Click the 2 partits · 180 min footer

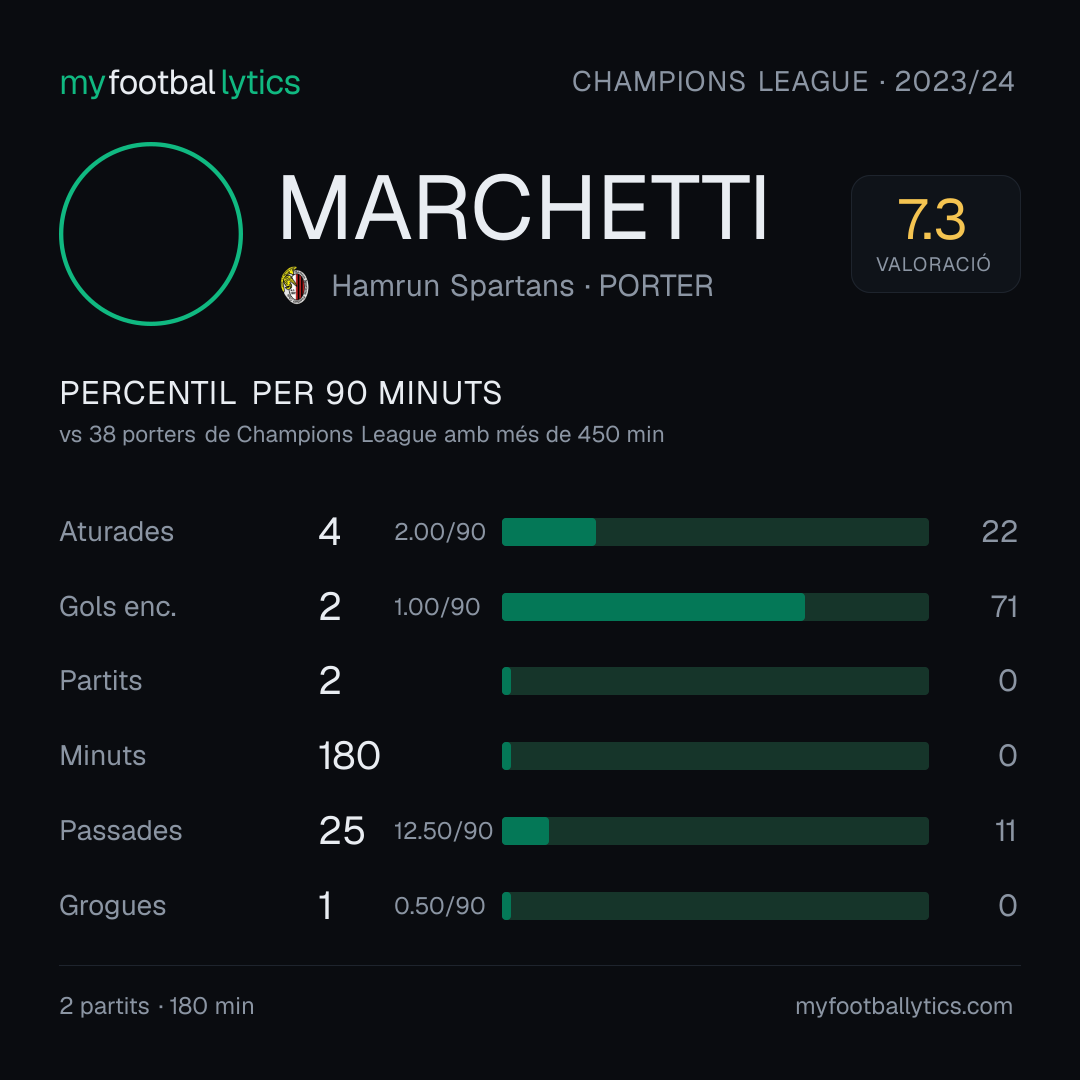(x=157, y=1006)
